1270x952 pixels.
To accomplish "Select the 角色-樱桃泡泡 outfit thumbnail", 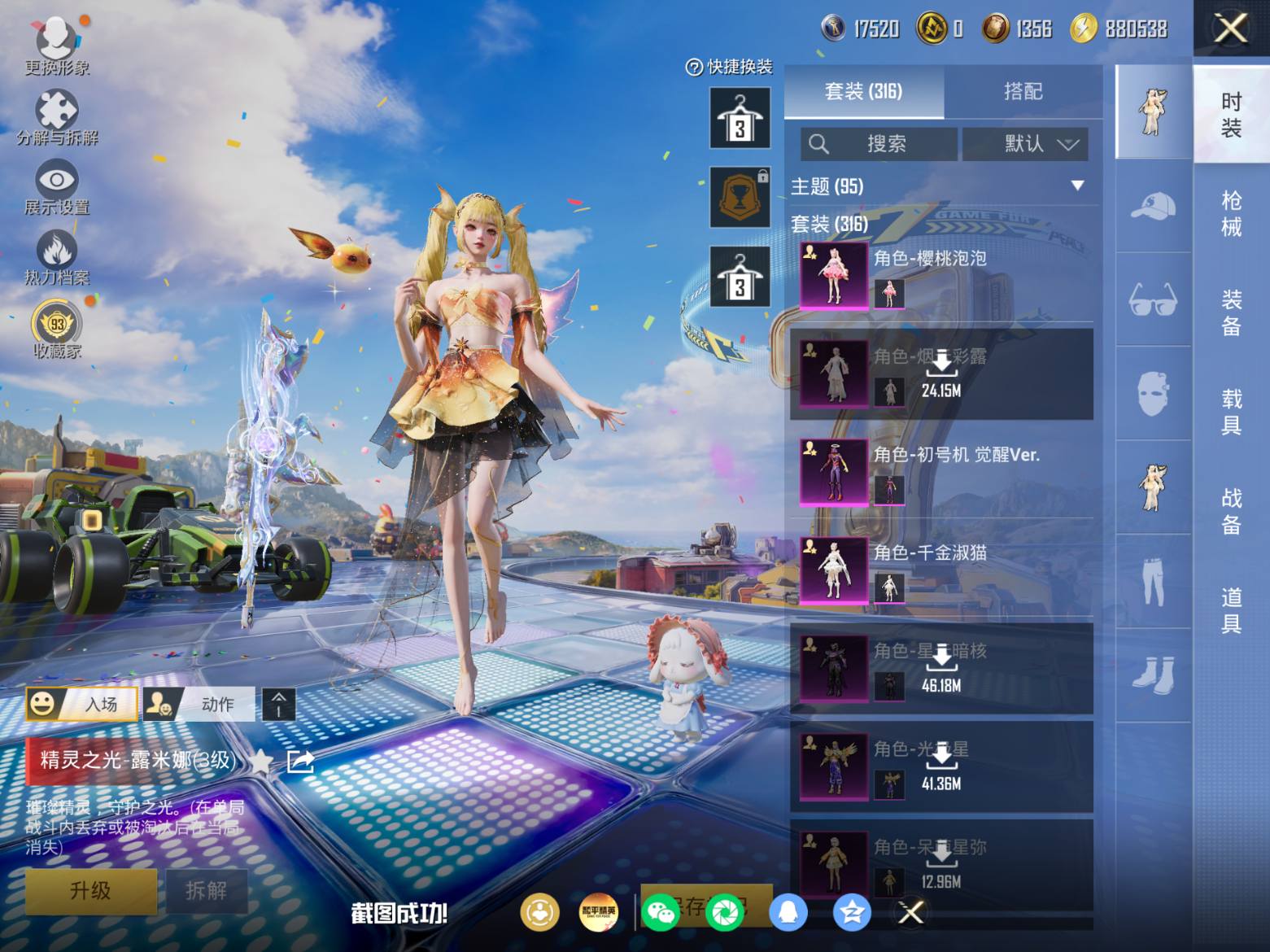I will coord(834,276).
